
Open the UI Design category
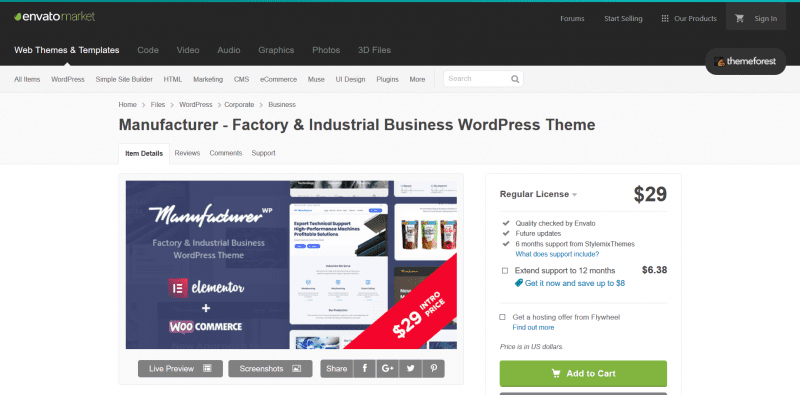[351, 80]
